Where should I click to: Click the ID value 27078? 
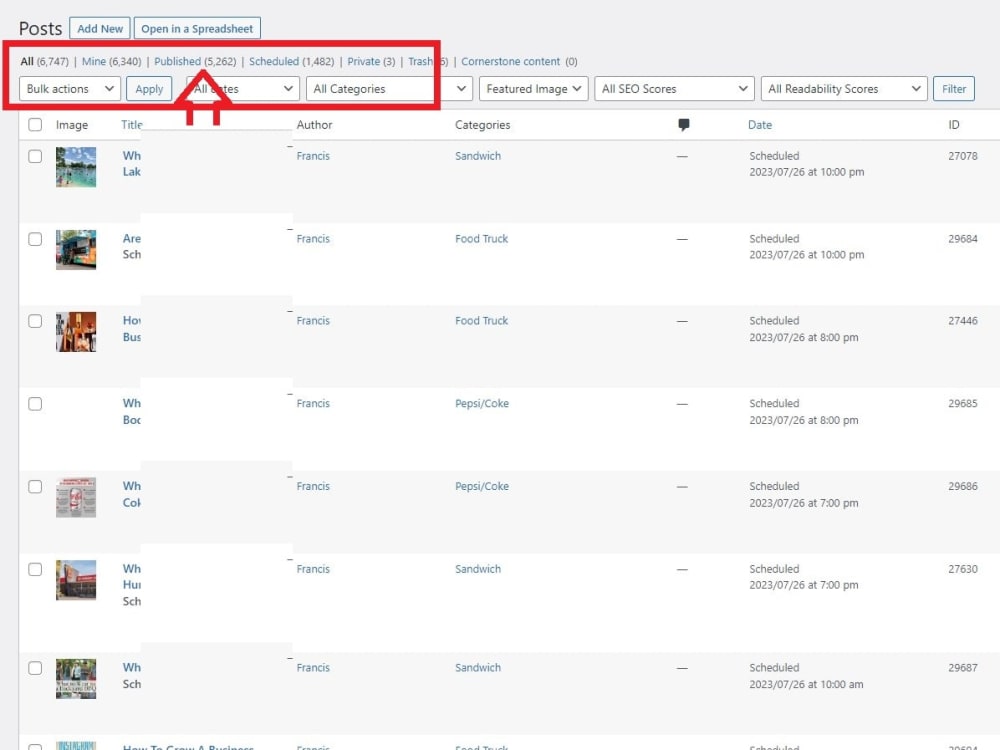(962, 156)
